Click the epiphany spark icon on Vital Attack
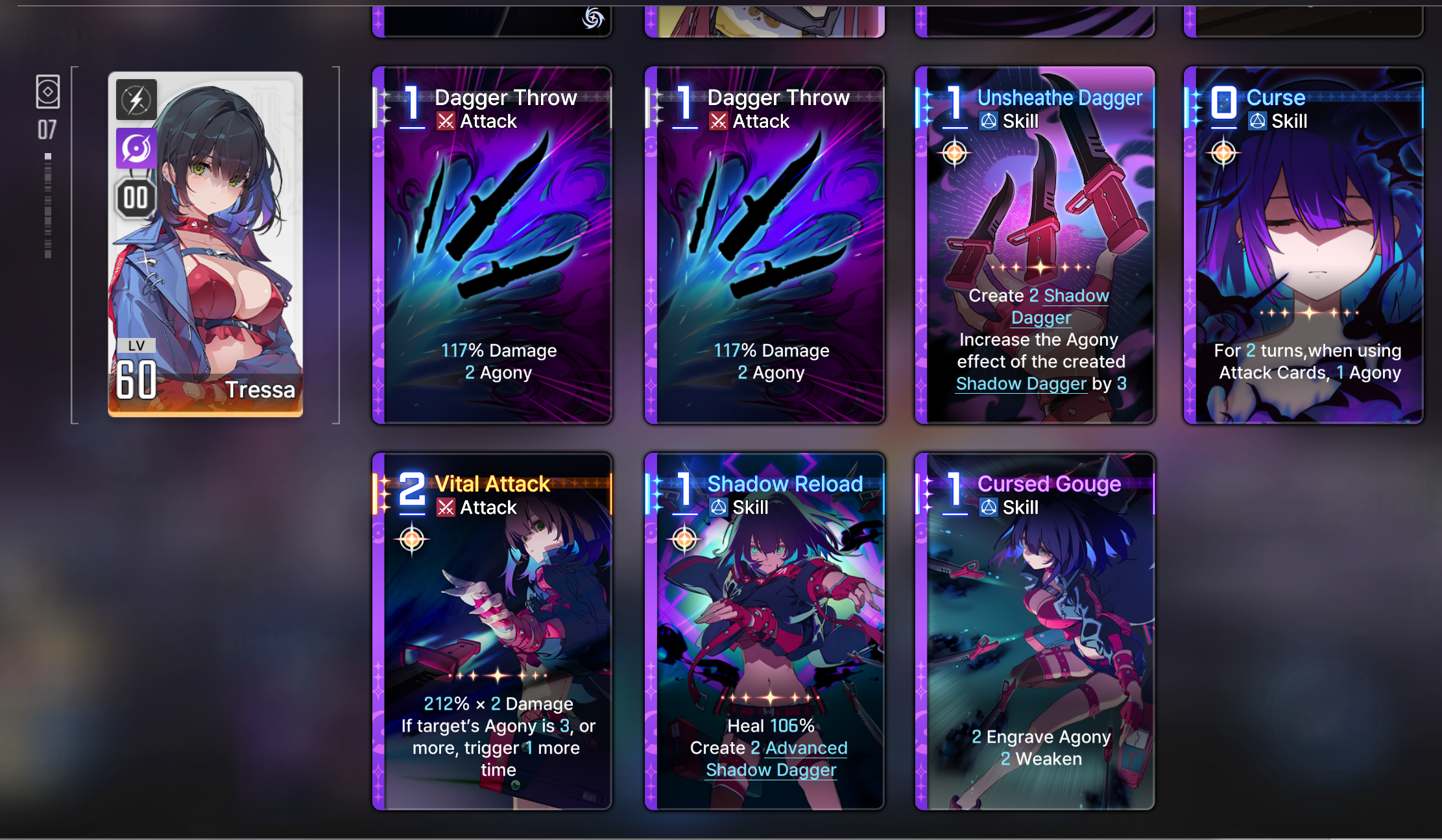1442x840 pixels. (x=412, y=539)
